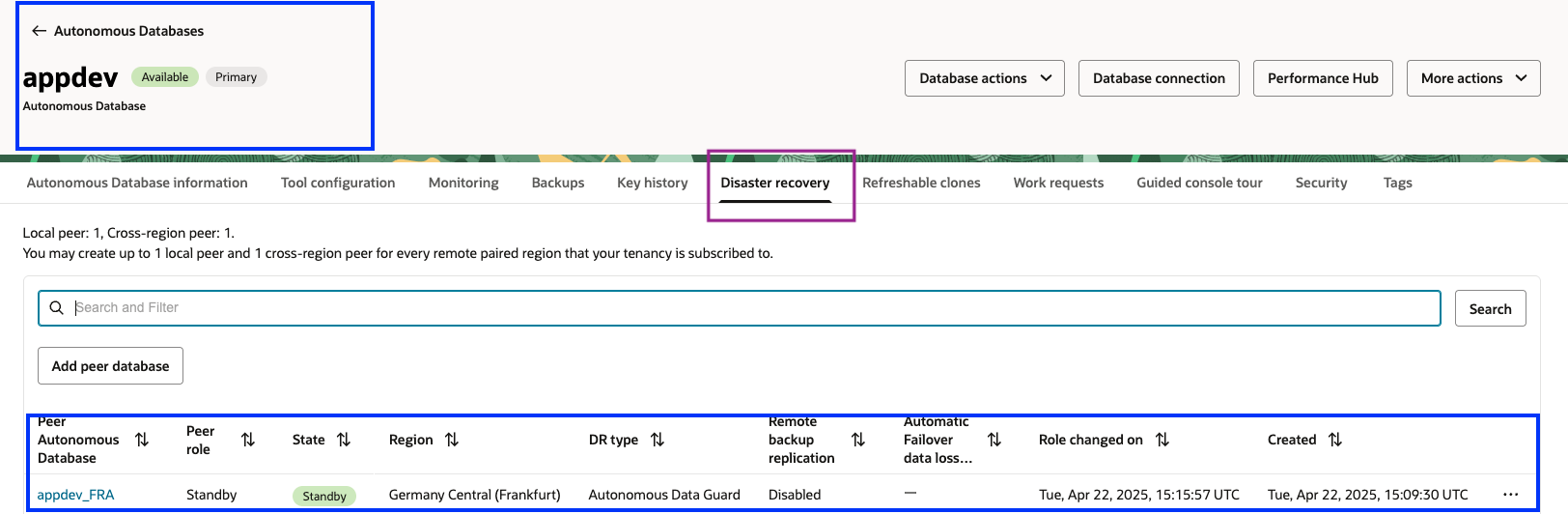Click Add peer database button
Viewport: 1568px width, 514px height.
coord(110,365)
